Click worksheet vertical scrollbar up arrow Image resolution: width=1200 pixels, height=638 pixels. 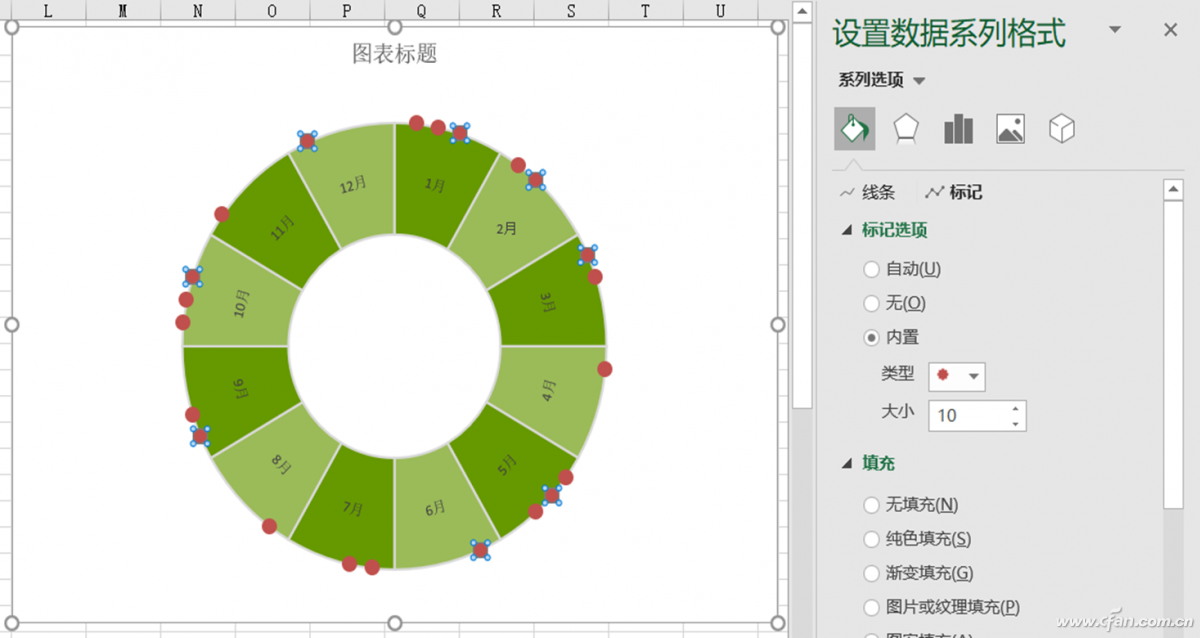[802, 11]
